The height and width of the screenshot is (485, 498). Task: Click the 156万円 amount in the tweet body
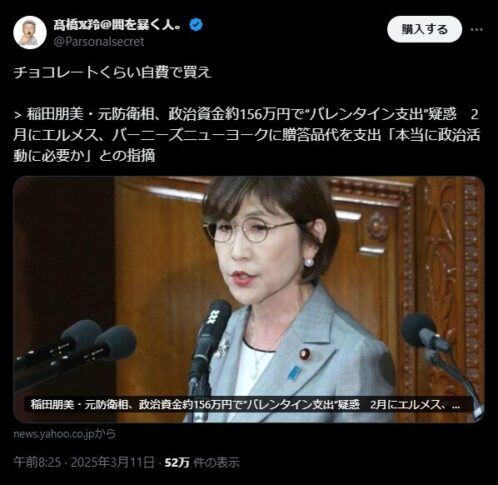coord(265,114)
